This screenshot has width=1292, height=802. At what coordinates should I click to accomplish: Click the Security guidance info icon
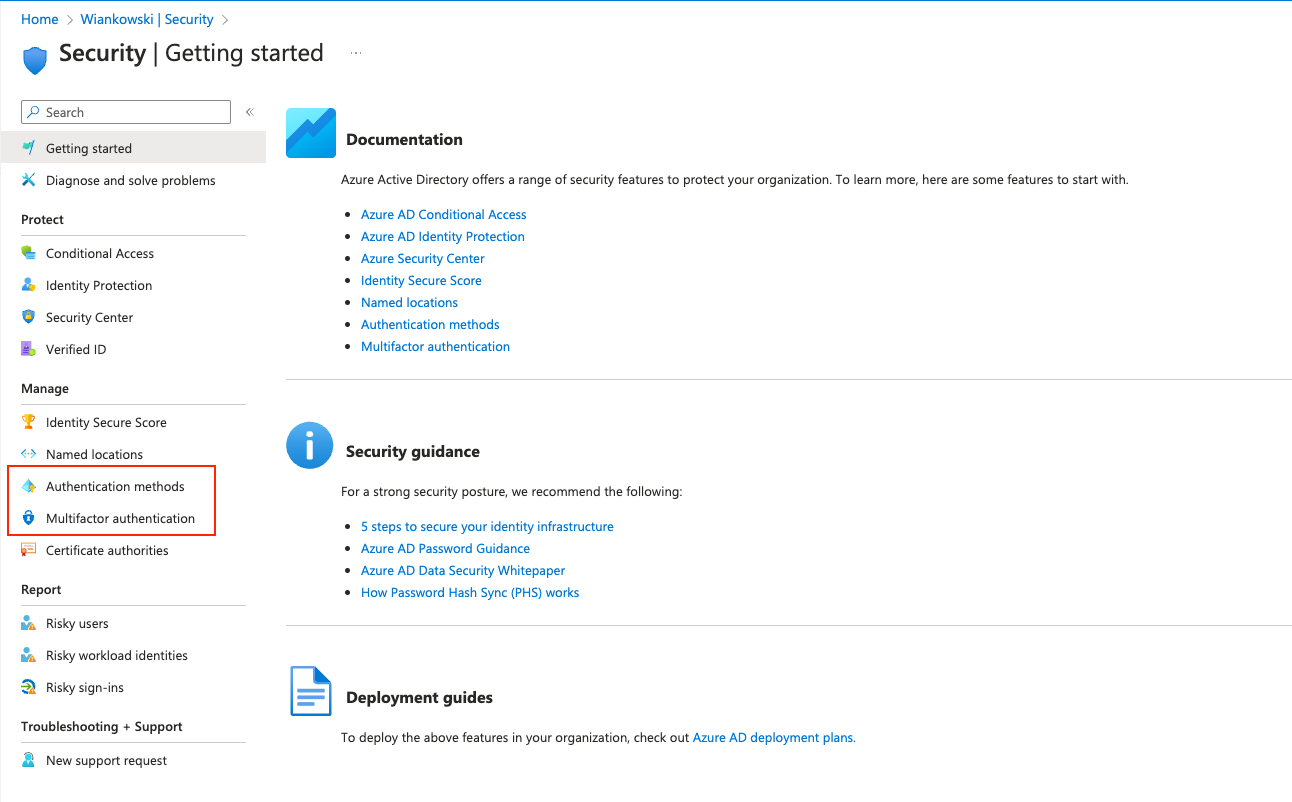pyautogui.click(x=310, y=445)
